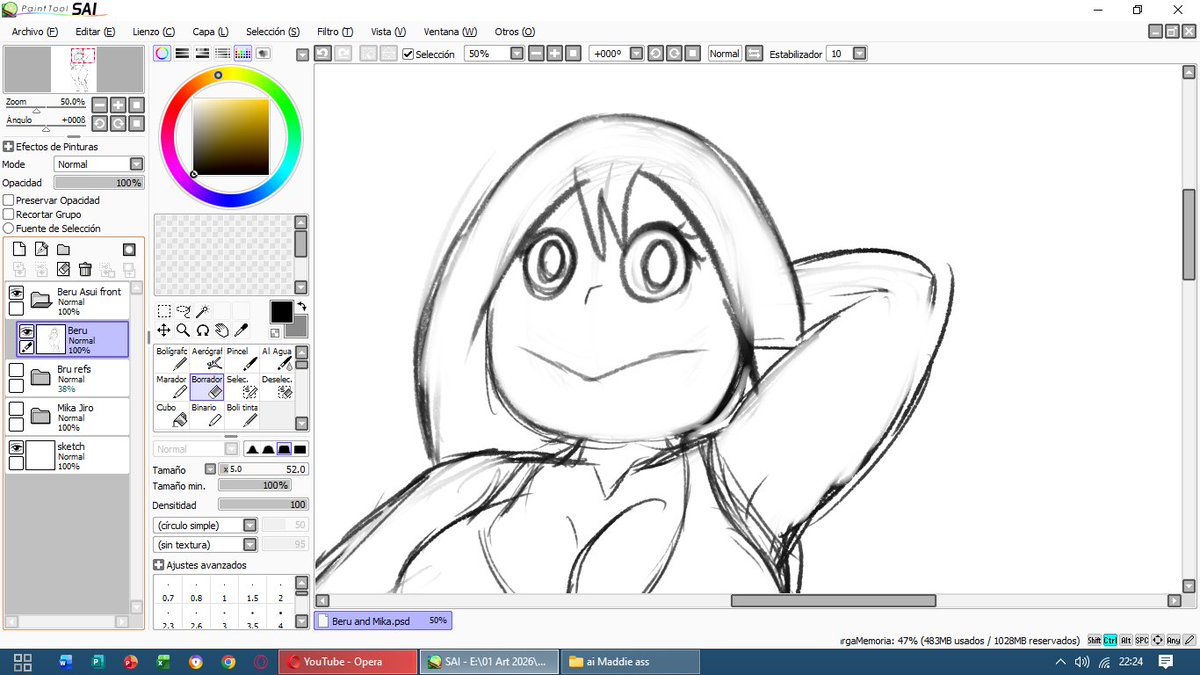Click the black foreground color swatch
The height and width of the screenshot is (675, 1200).
(x=281, y=312)
